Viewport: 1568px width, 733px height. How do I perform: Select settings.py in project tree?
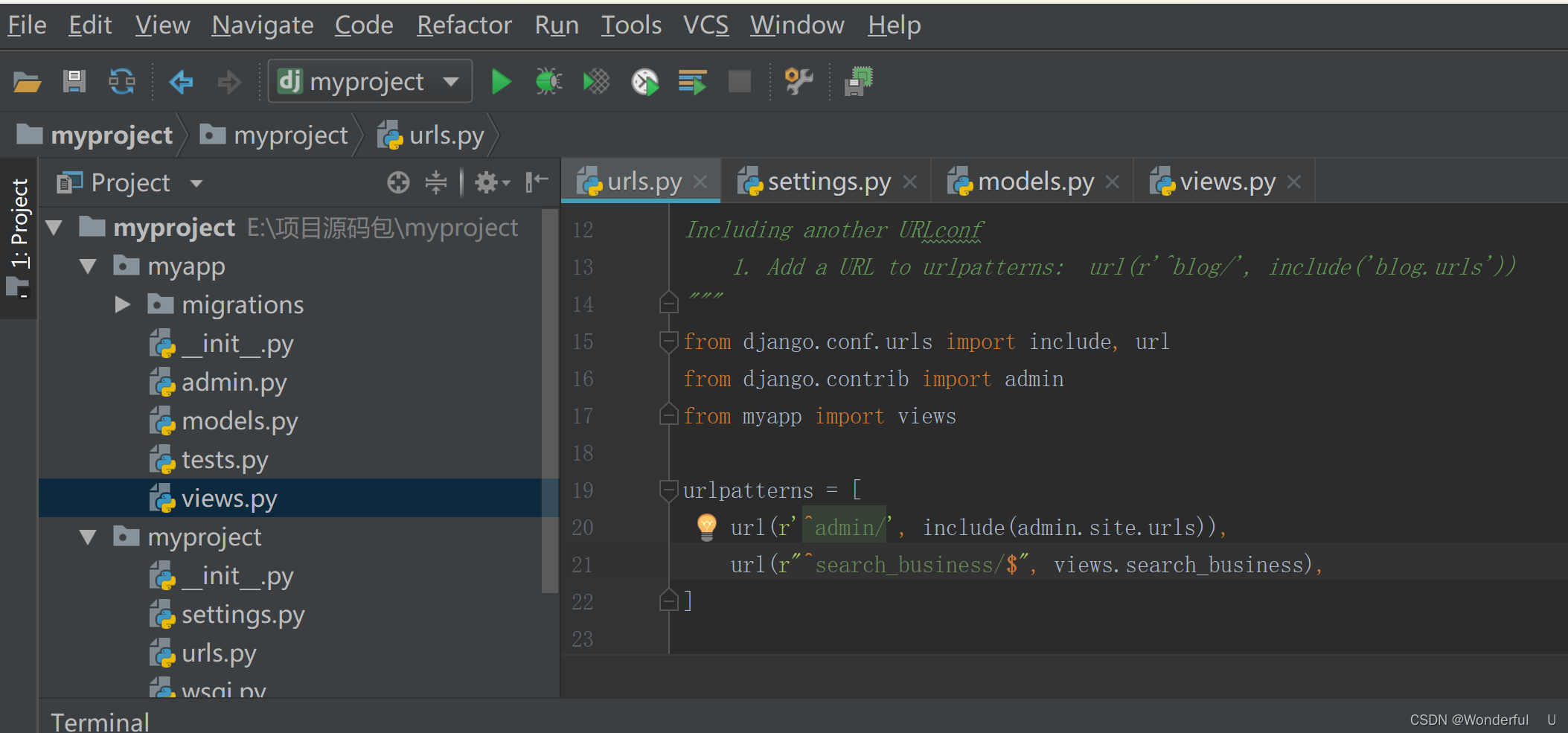coord(227,615)
